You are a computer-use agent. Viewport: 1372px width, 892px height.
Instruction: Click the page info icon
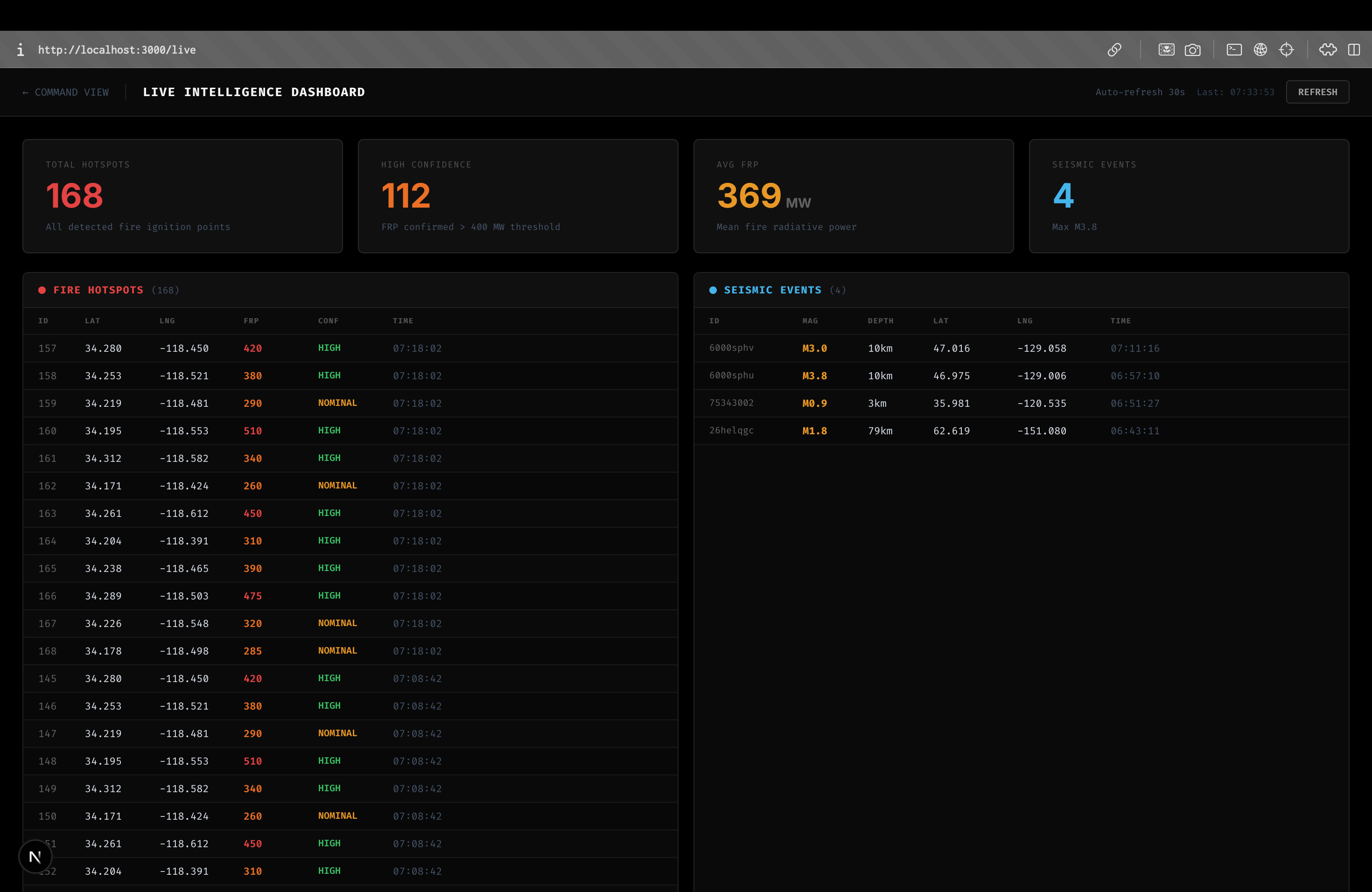point(20,50)
